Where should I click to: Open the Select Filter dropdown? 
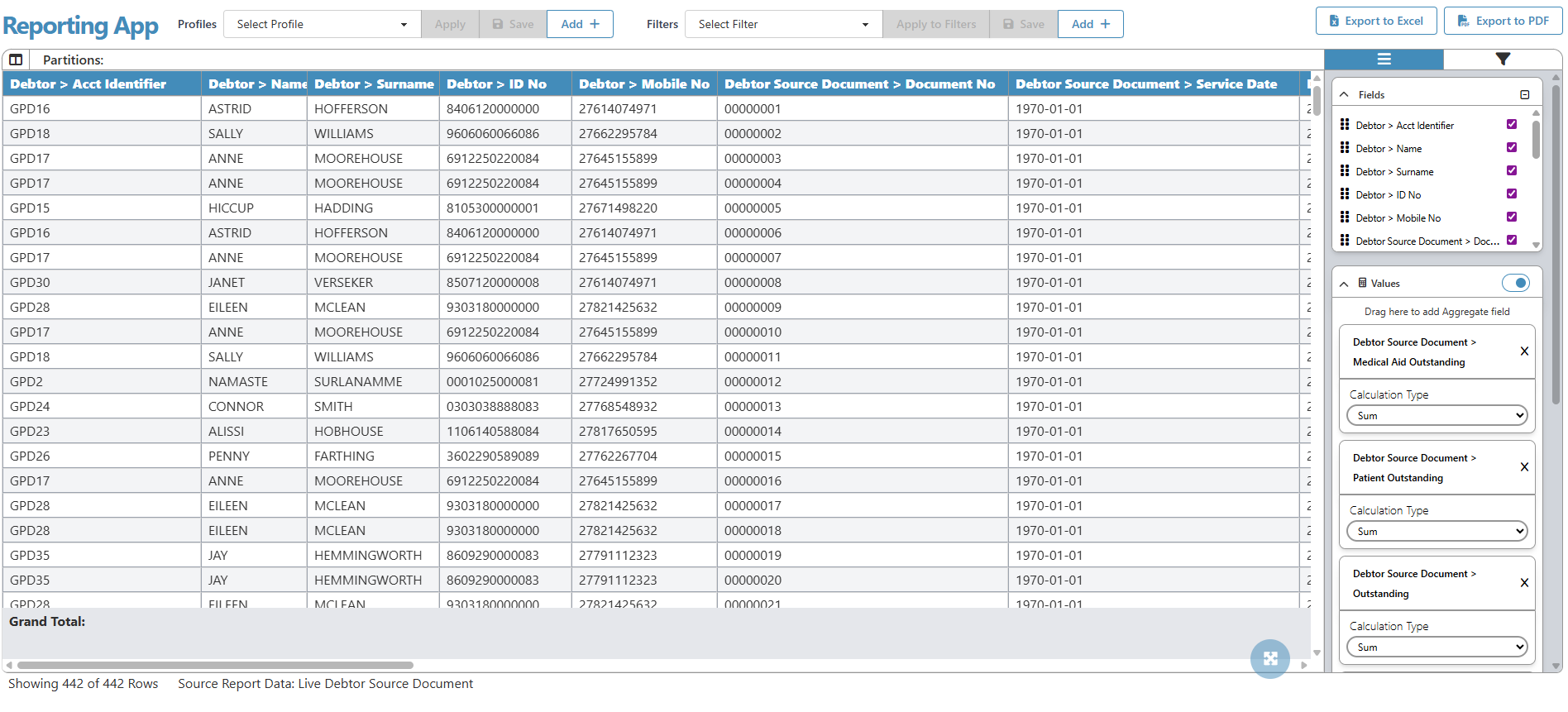(x=782, y=24)
